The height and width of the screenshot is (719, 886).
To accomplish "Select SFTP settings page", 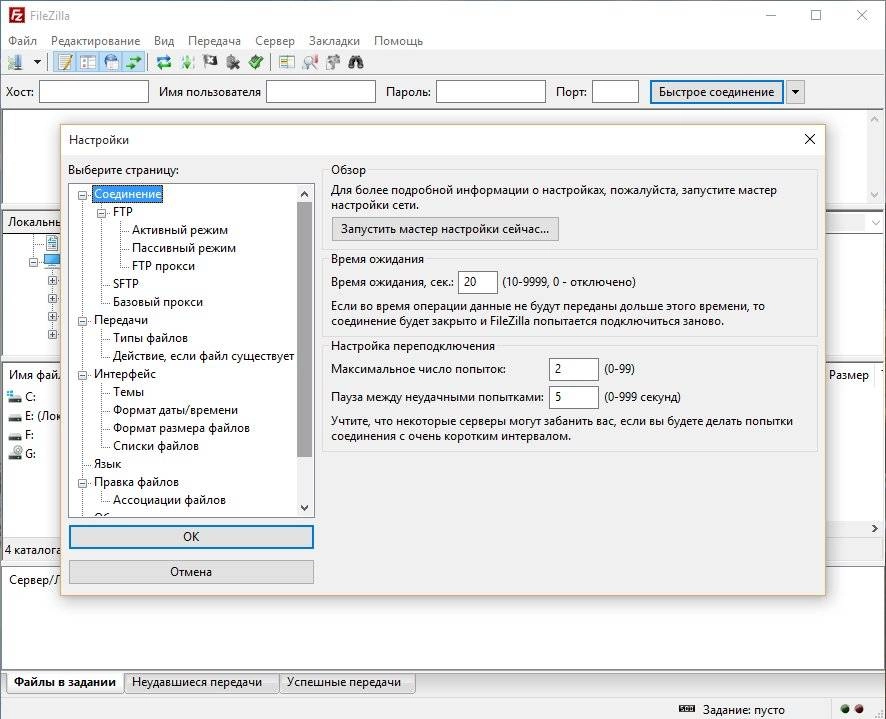I will pos(125,284).
